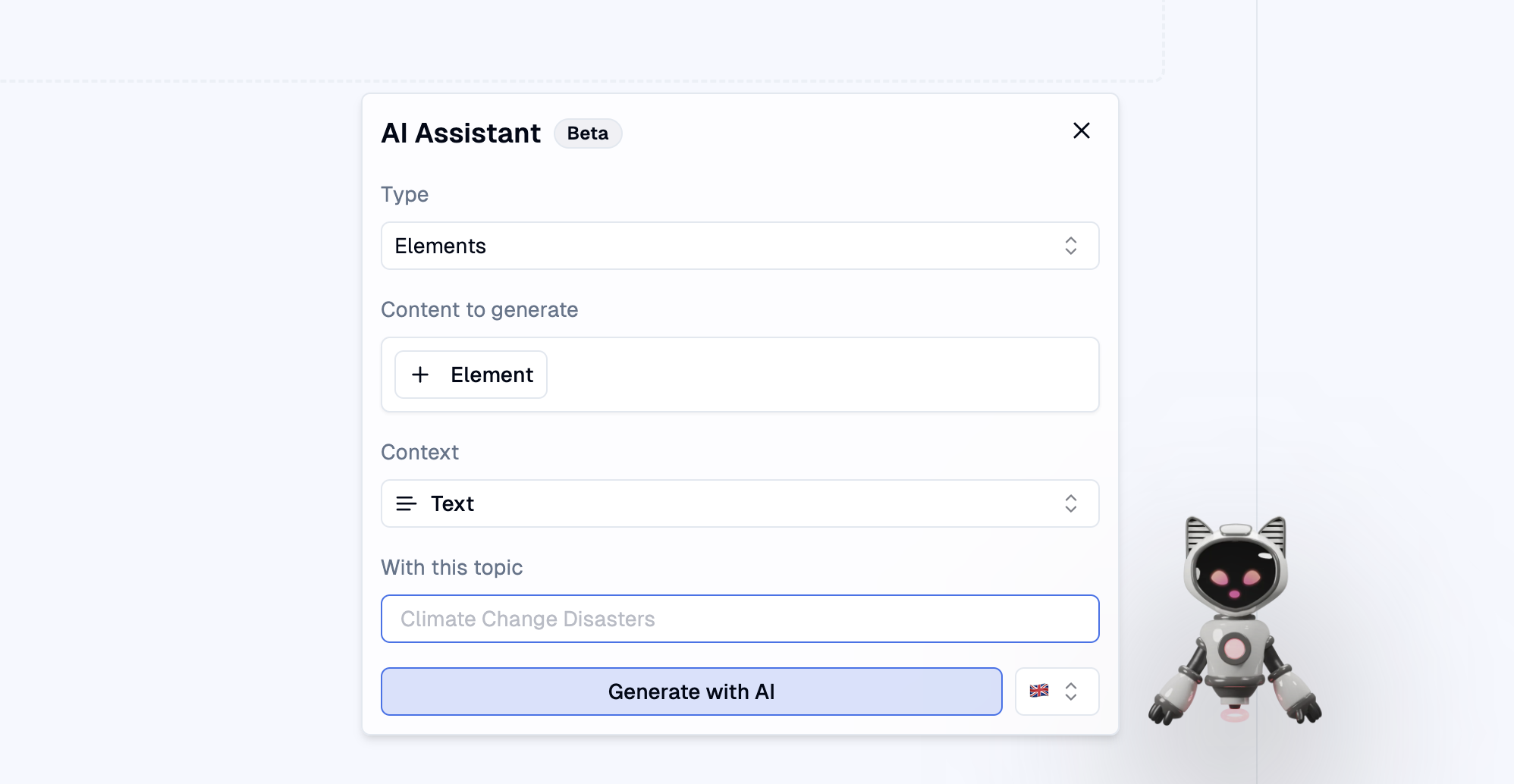Click the Type dropdown chevron arrows
The height and width of the screenshot is (784, 1514).
[x=1071, y=246]
